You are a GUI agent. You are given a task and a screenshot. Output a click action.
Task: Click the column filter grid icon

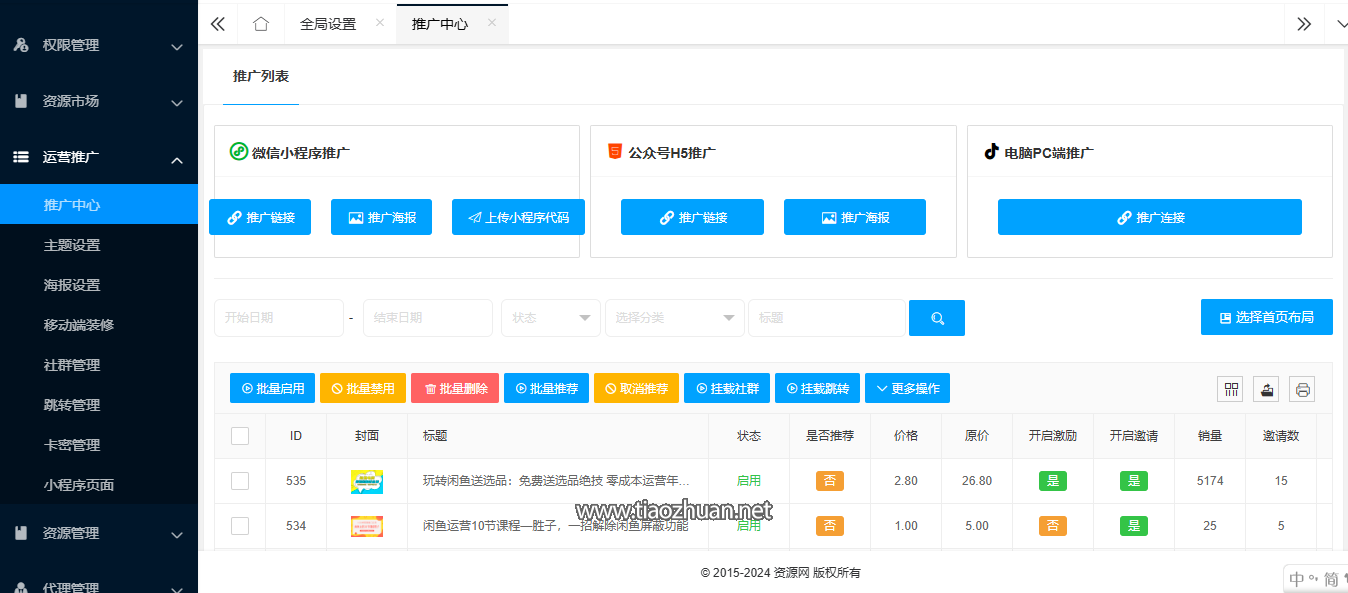(x=1231, y=389)
